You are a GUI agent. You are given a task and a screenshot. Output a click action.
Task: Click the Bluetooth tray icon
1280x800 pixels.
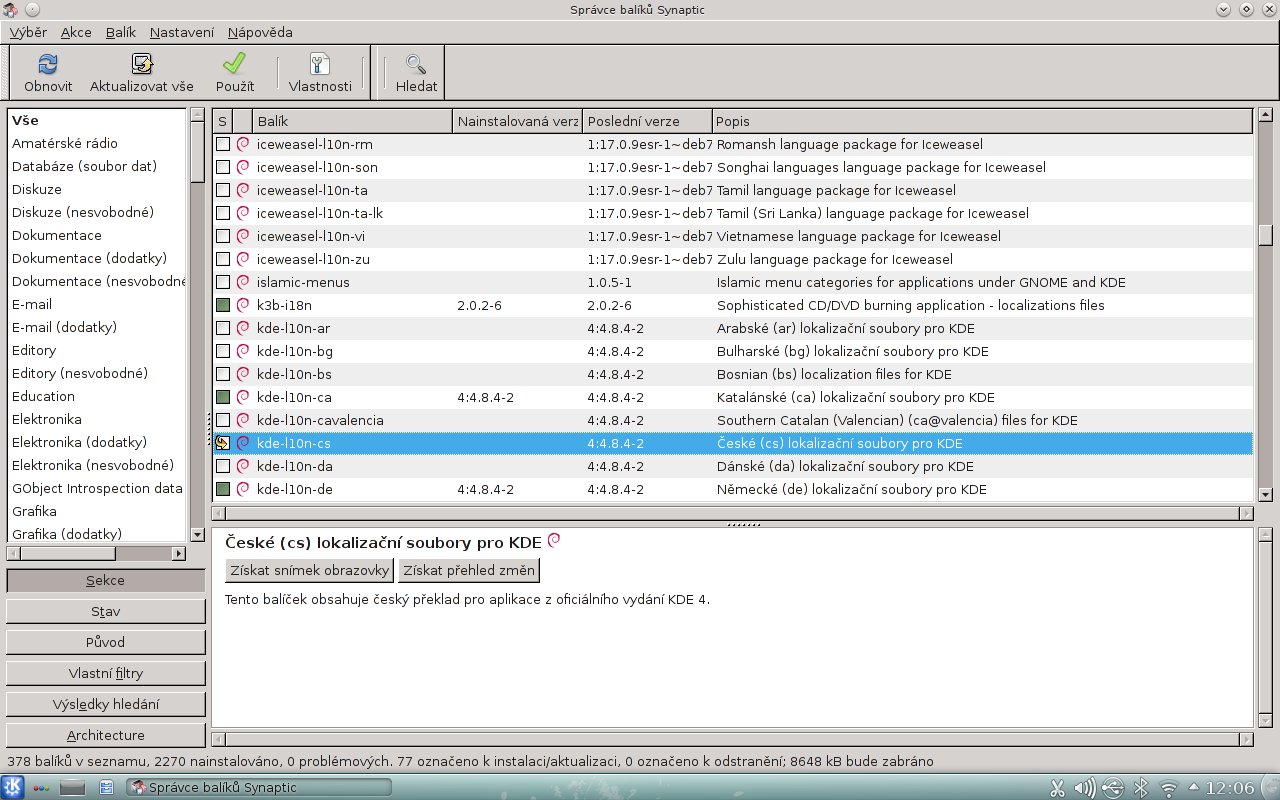click(x=1139, y=788)
